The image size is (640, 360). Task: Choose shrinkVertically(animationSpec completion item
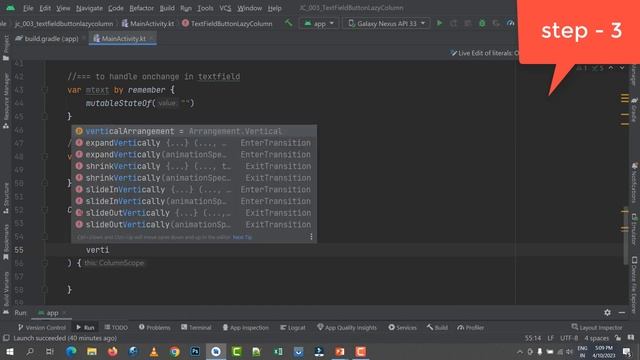(x=194, y=178)
